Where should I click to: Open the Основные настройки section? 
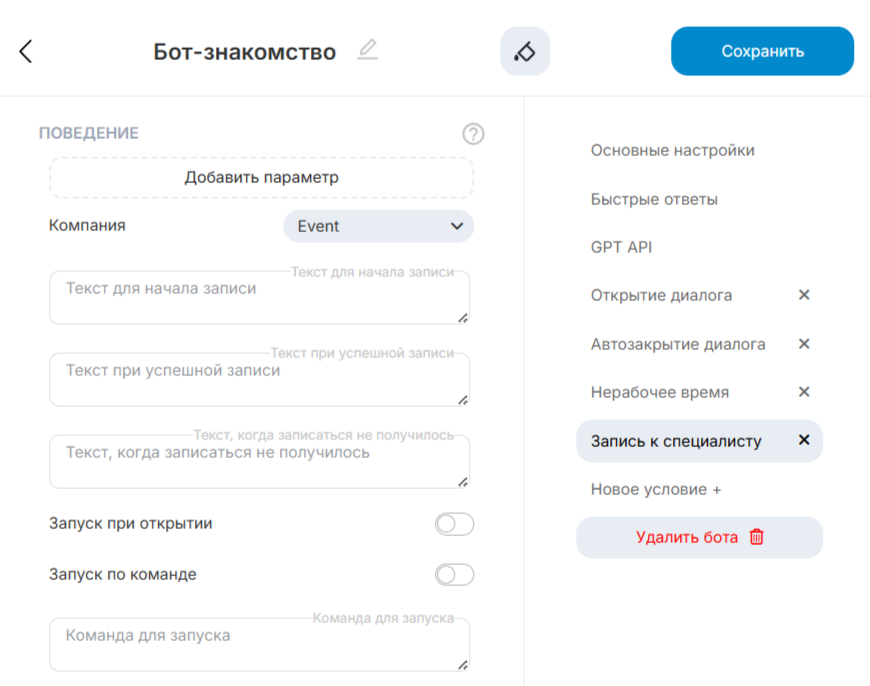tap(672, 151)
